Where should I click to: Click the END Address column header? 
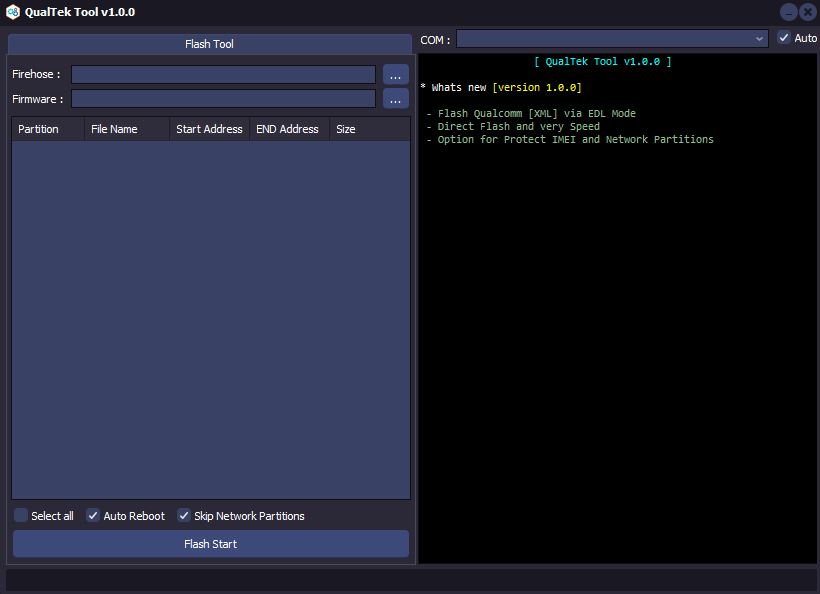[x=289, y=129]
